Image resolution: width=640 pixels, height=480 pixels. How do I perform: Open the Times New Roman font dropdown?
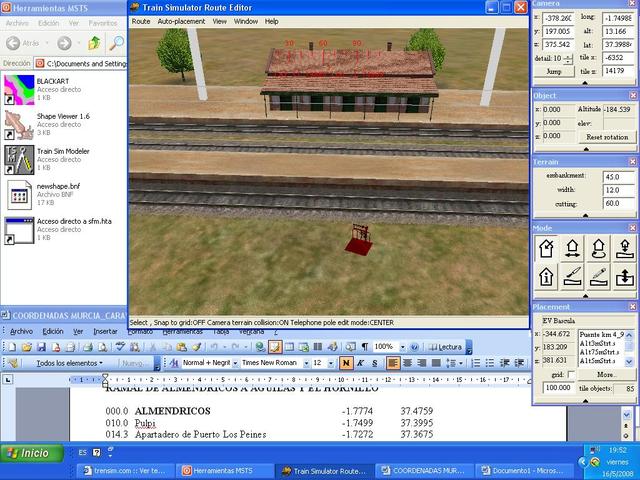pyautogui.click(x=304, y=363)
